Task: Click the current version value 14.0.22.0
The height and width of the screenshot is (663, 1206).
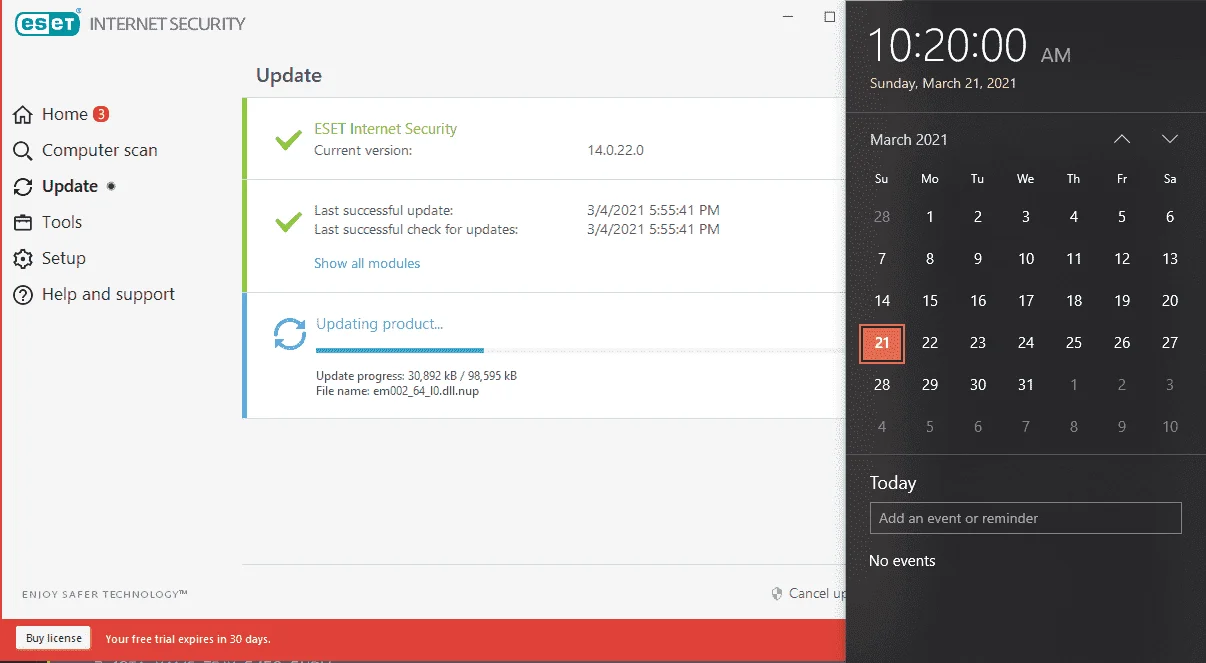Action: [x=616, y=150]
